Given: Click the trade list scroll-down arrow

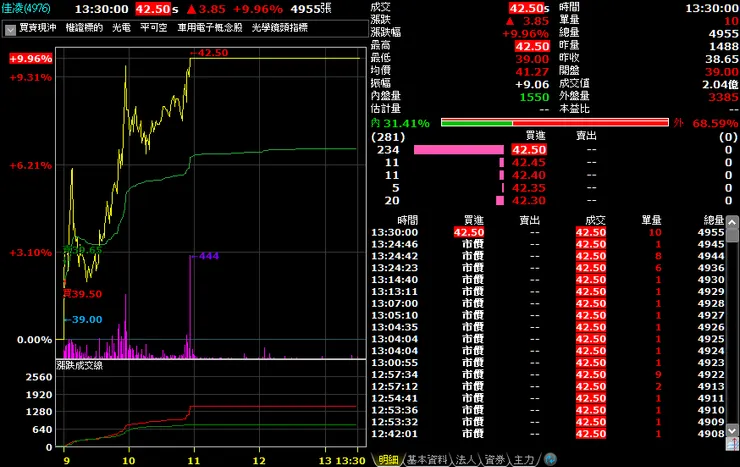Looking at the screenshot, I should click(x=732, y=430).
